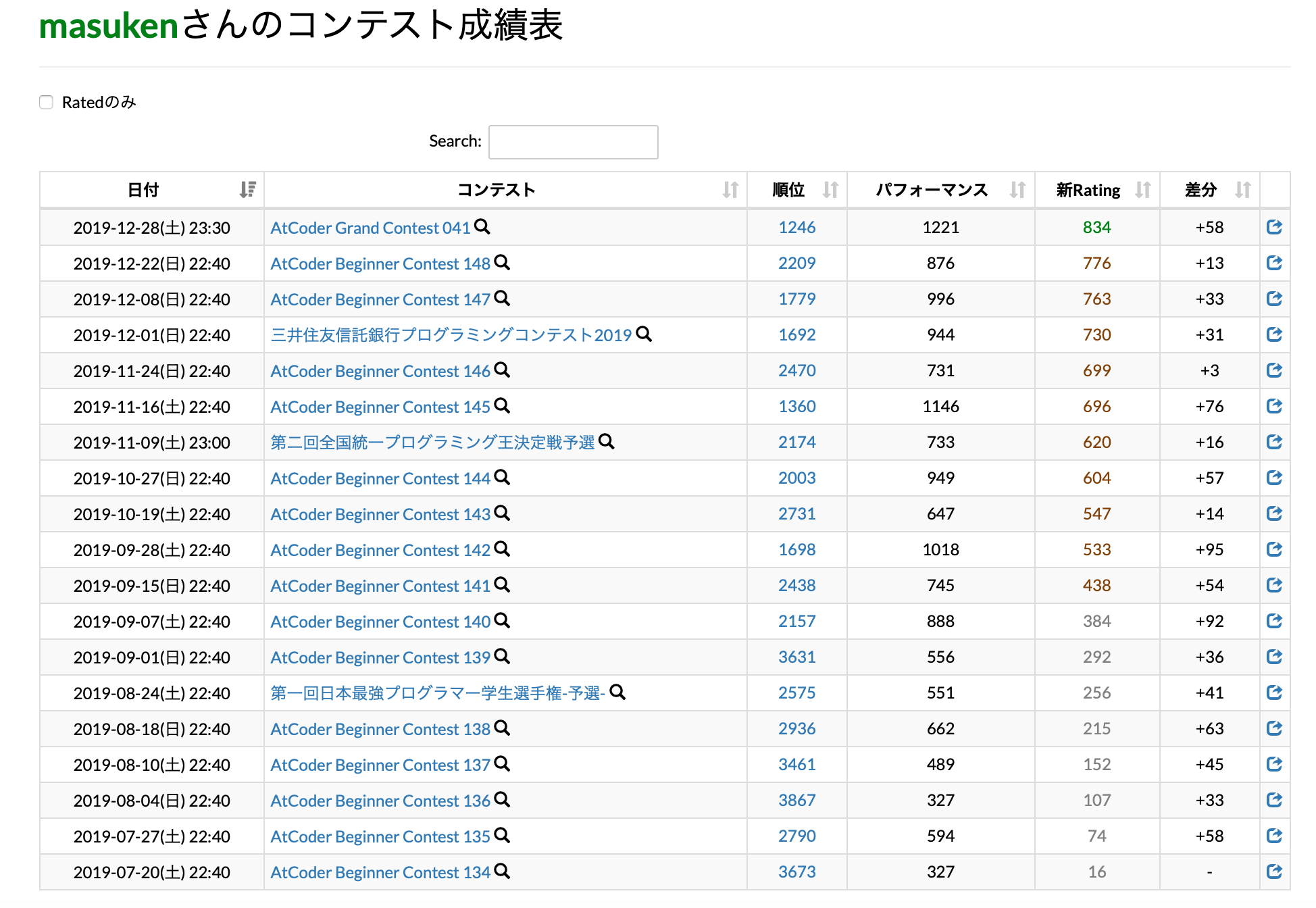Click share icon in 2019-09-01 row
This screenshot has width=1316, height=908.
[x=1275, y=657]
